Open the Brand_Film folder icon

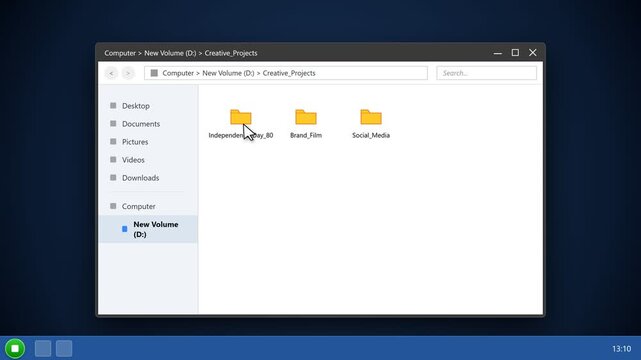click(x=306, y=117)
